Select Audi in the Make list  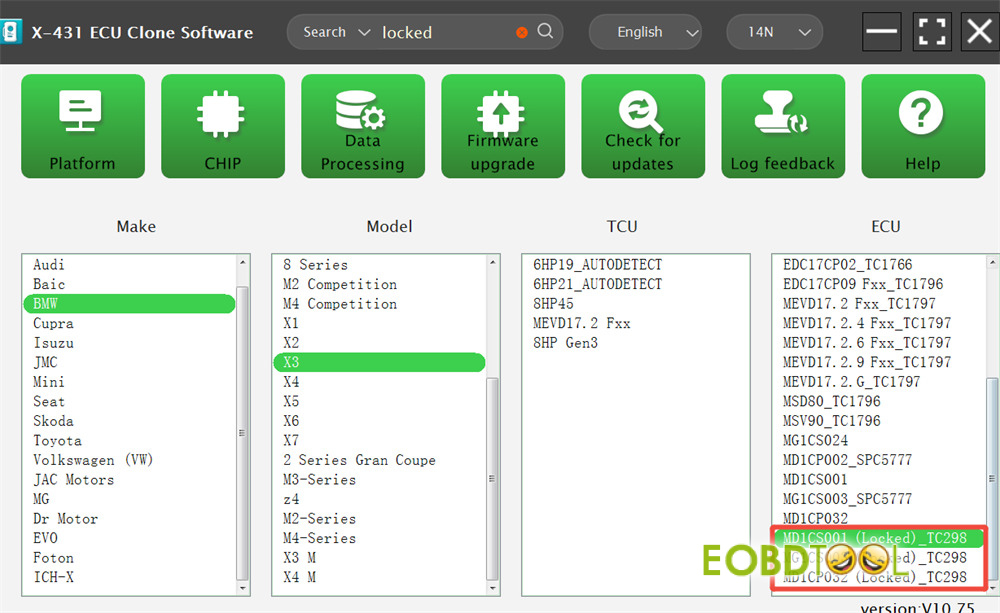(49, 265)
